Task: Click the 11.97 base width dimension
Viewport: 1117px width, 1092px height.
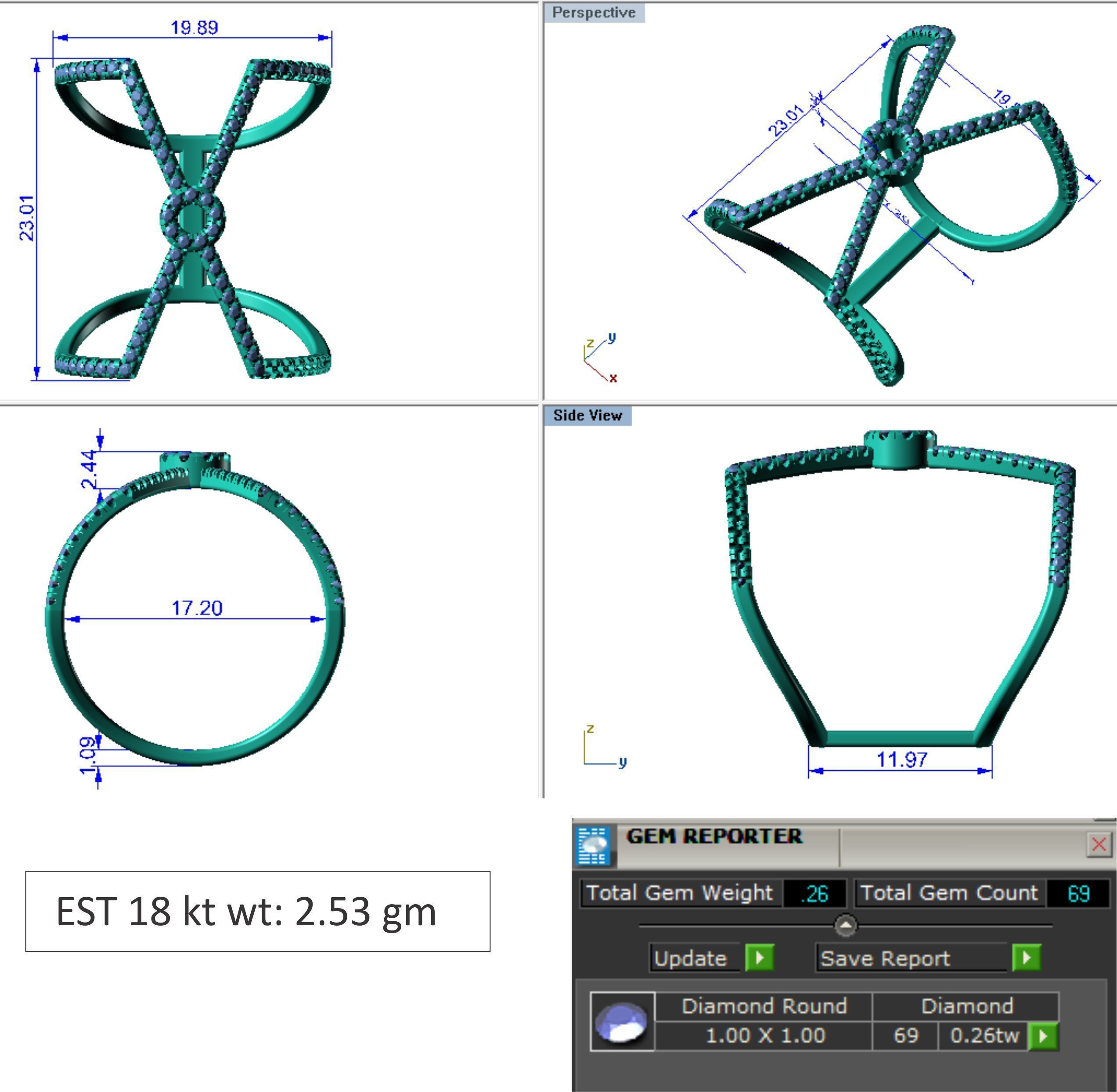Action: pos(902,759)
